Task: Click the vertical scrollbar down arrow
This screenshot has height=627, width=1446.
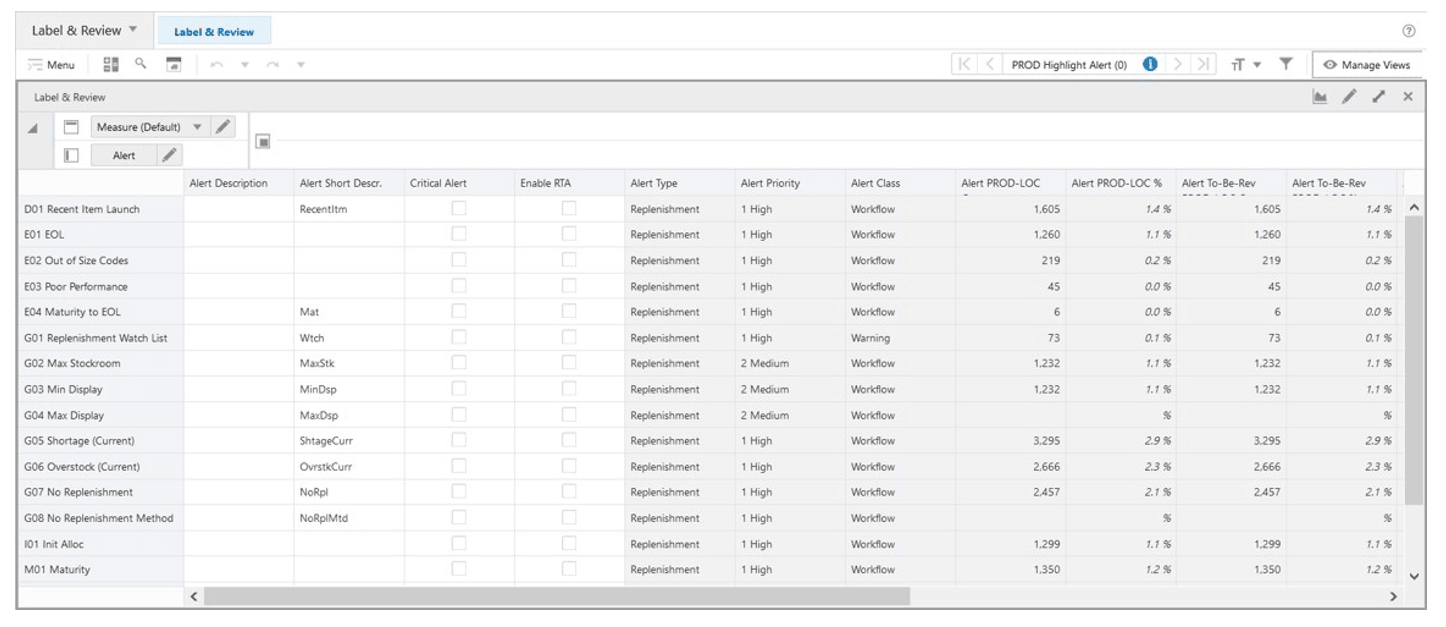Action: [x=1413, y=576]
